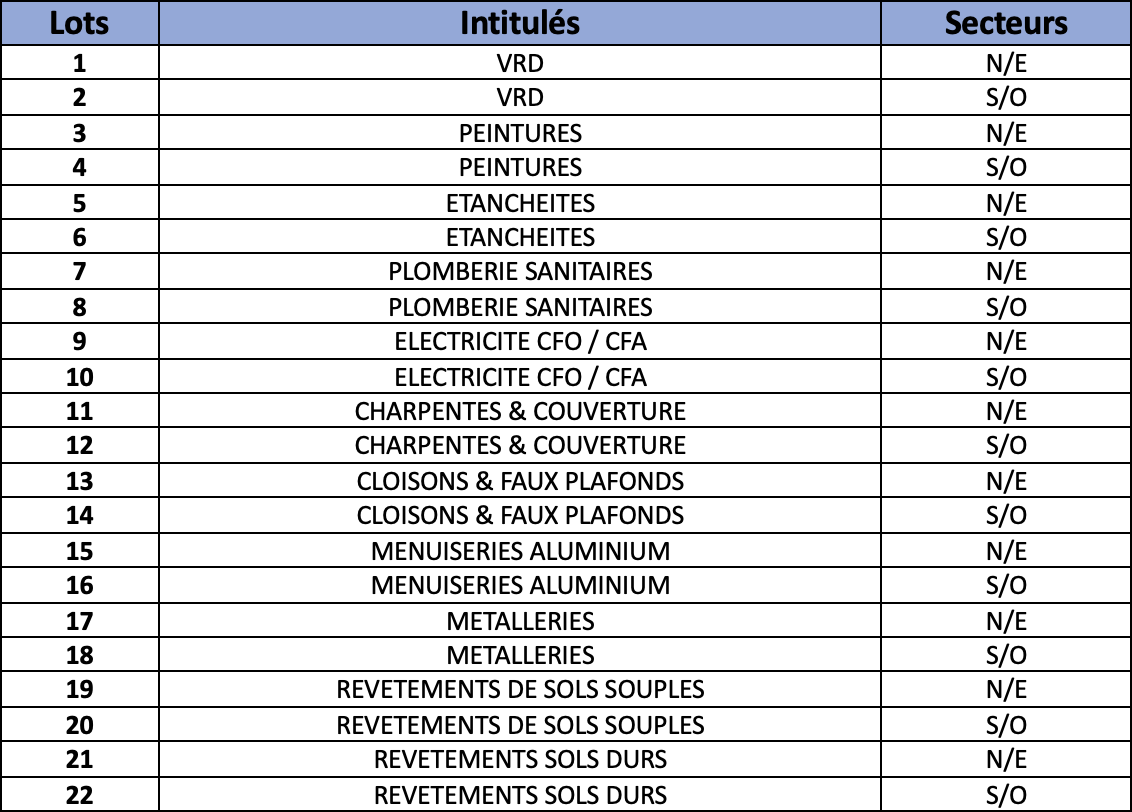Viewport: 1132px width, 812px height.
Task: Select lot number 5 cell
Action: click(x=79, y=203)
